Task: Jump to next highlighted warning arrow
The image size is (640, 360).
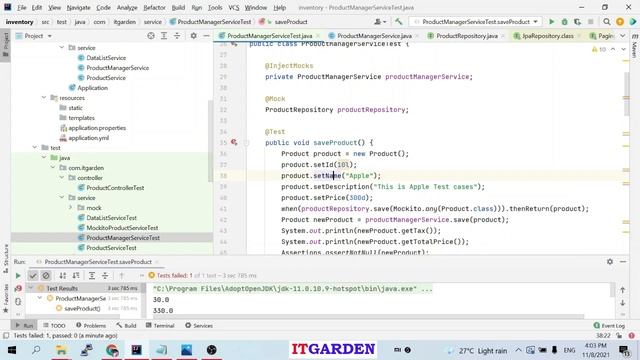Action: click(x=623, y=49)
